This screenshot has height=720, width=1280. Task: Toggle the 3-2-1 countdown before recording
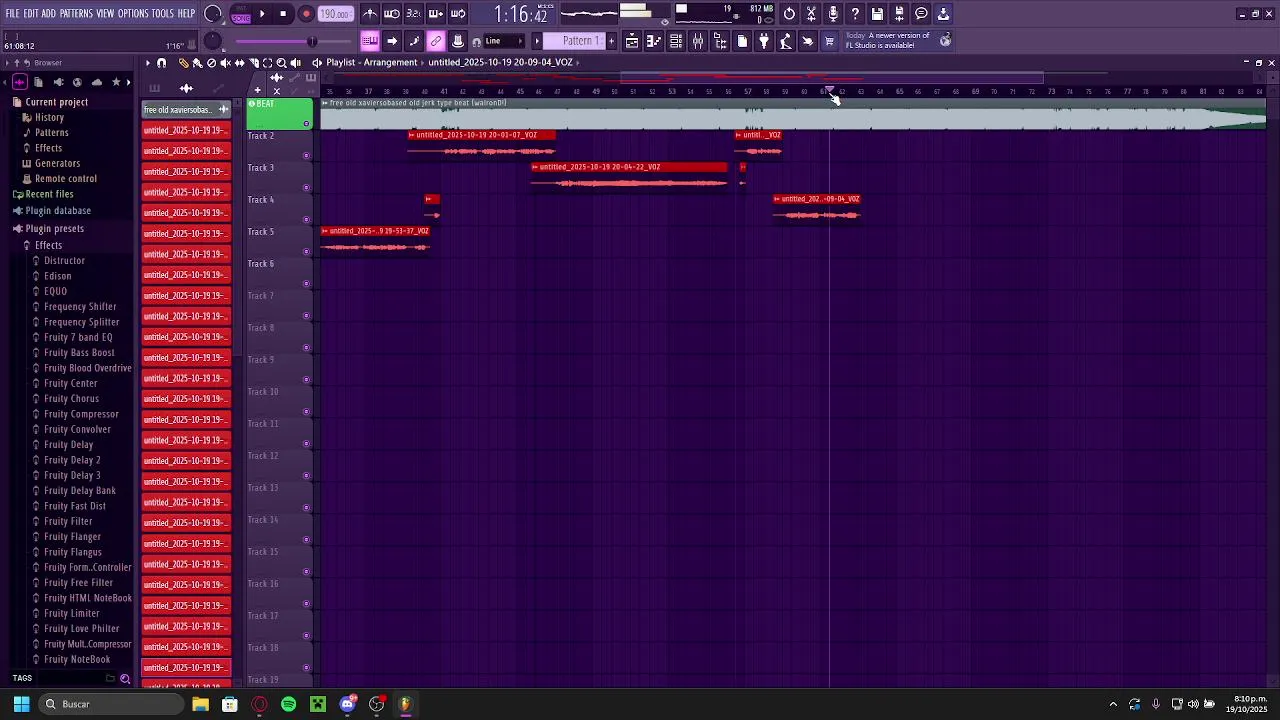[413, 14]
